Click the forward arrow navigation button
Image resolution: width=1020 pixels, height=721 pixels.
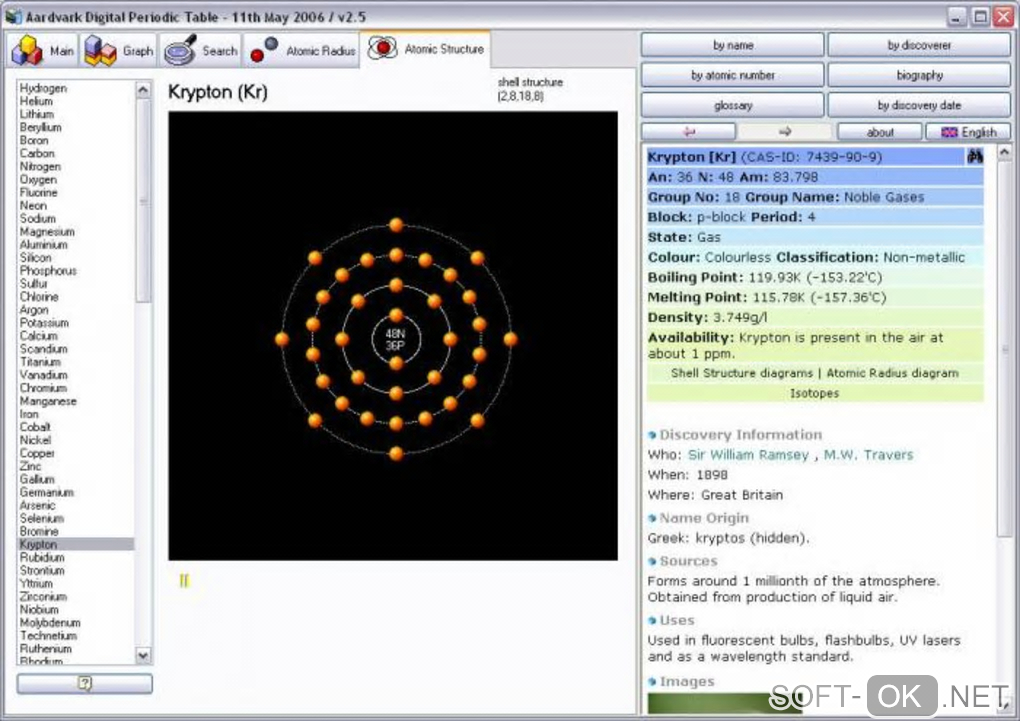785,131
